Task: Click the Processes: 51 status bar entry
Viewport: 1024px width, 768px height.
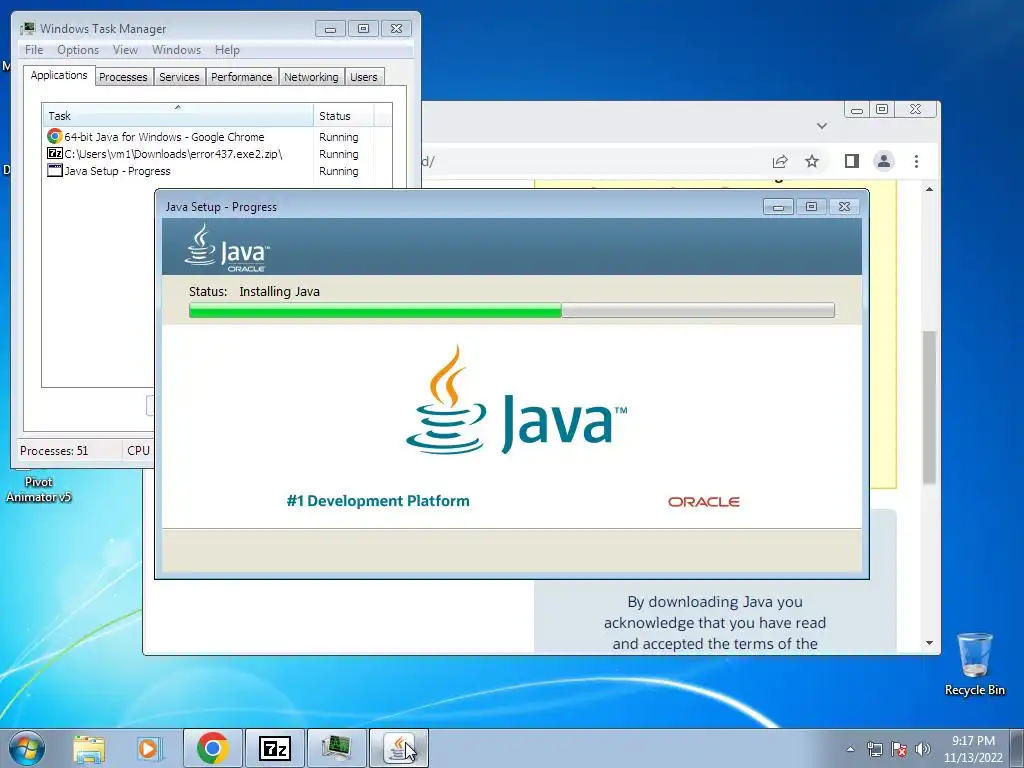Action: (54, 451)
